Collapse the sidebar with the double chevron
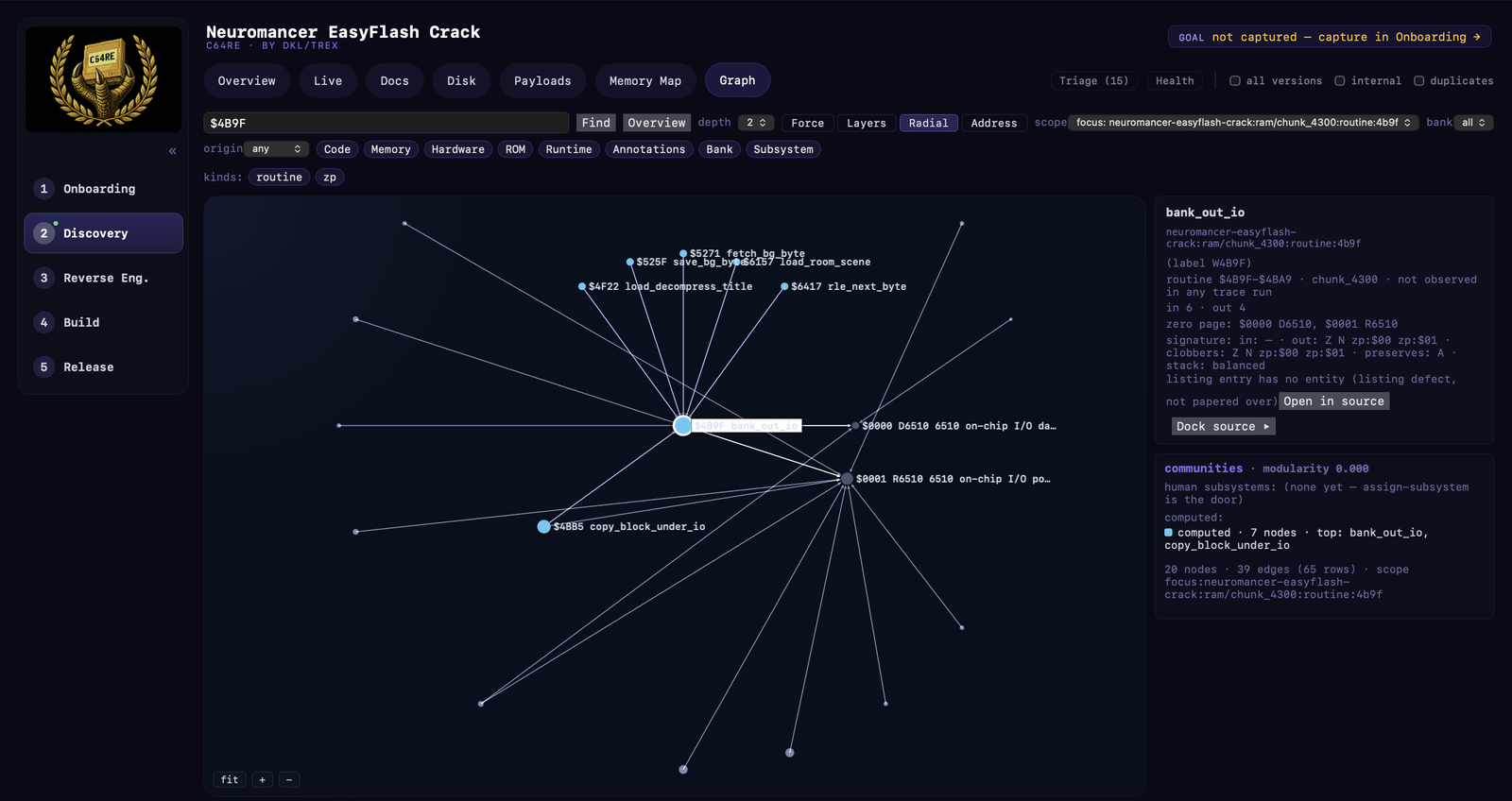This screenshot has height=801, width=1512. point(172,151)
